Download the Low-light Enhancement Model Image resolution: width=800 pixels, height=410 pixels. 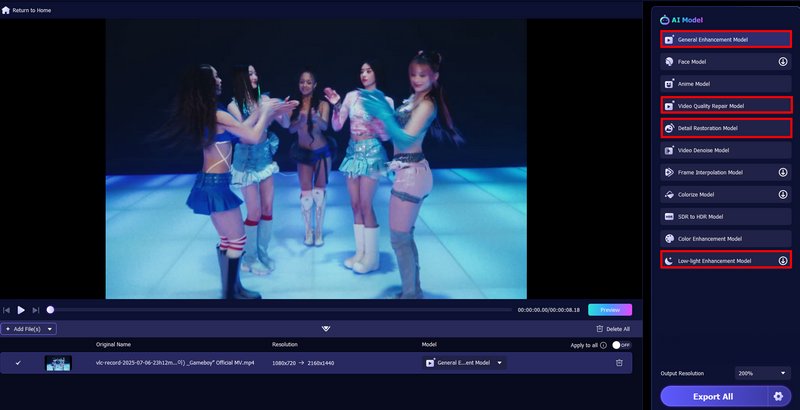click(x=783, y=261)
